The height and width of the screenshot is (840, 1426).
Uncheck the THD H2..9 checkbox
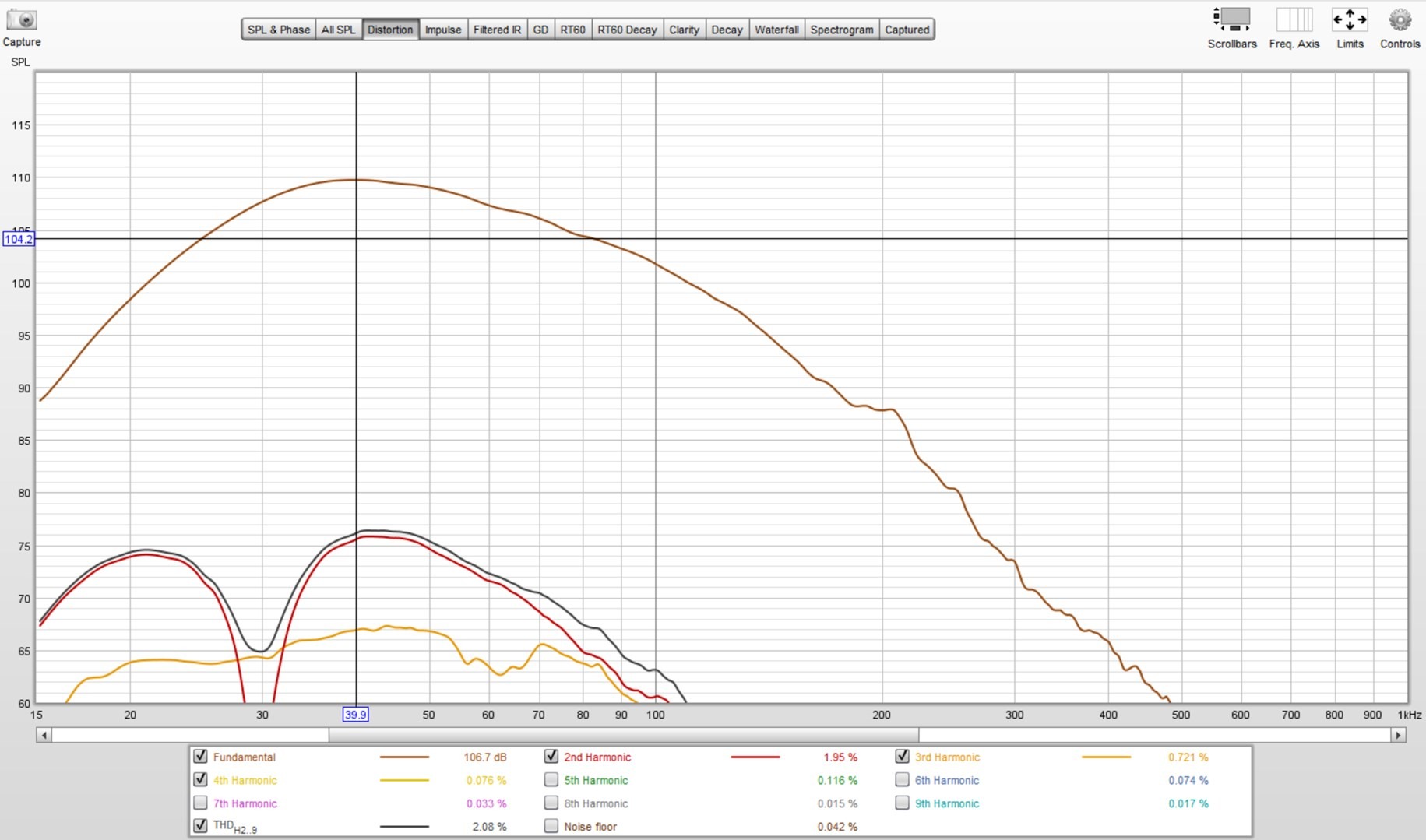(200, 825)
